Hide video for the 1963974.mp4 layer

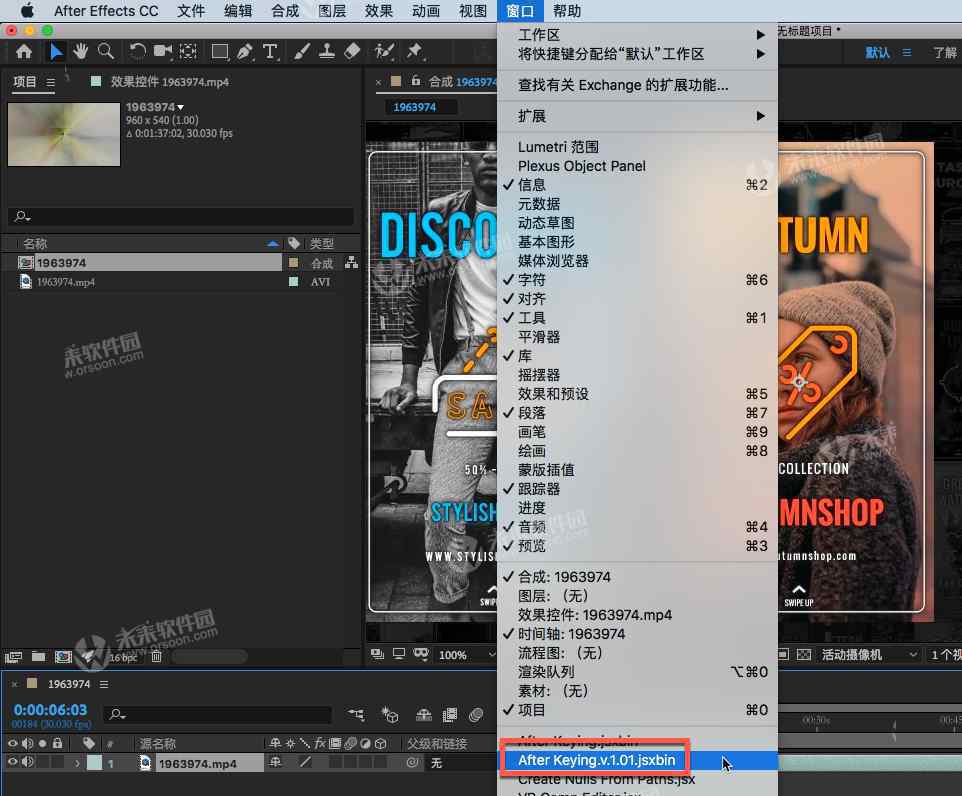(12, 762)
